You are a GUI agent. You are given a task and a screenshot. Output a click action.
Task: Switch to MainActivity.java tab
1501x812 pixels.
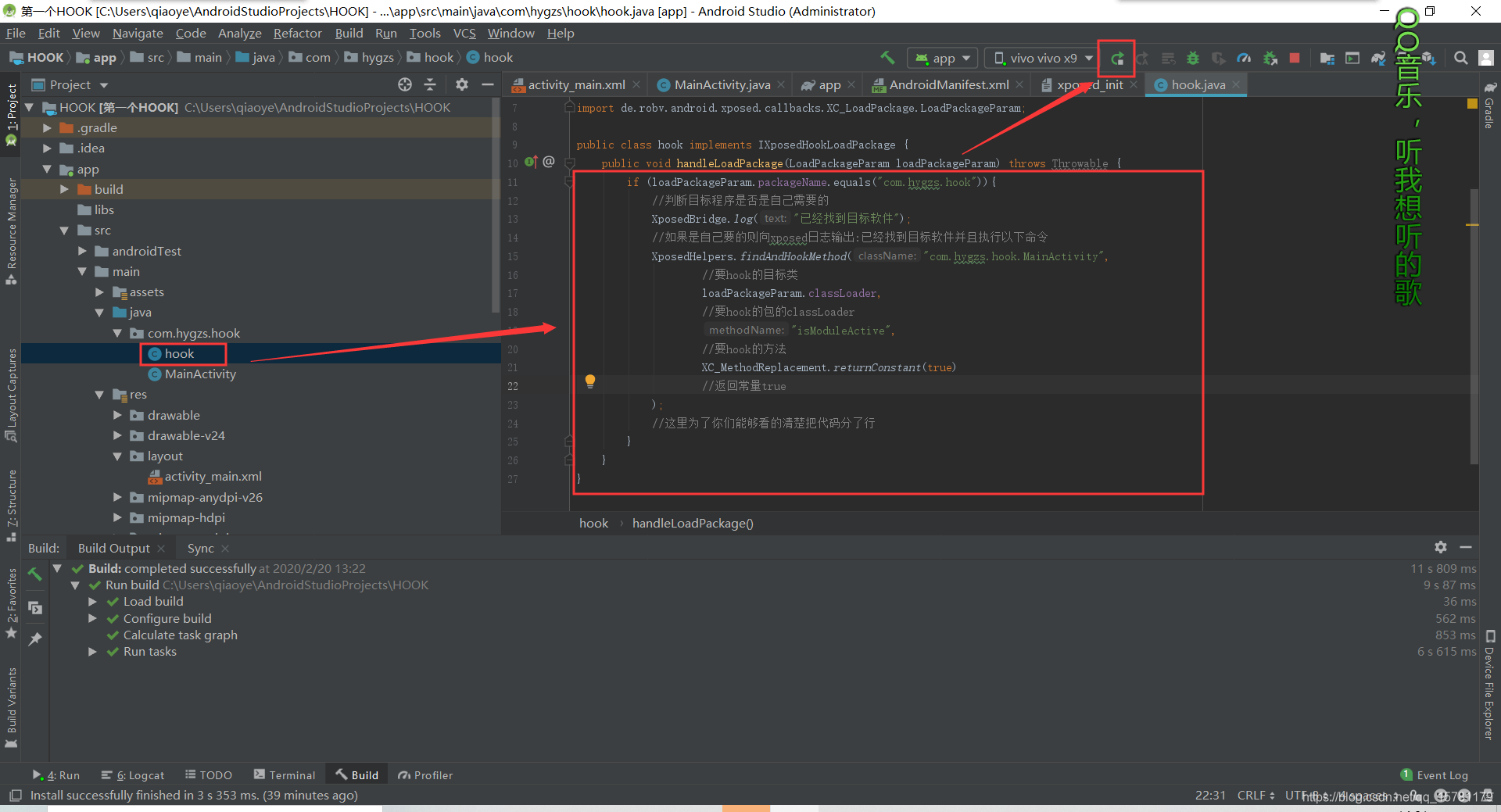coord(722,84)
